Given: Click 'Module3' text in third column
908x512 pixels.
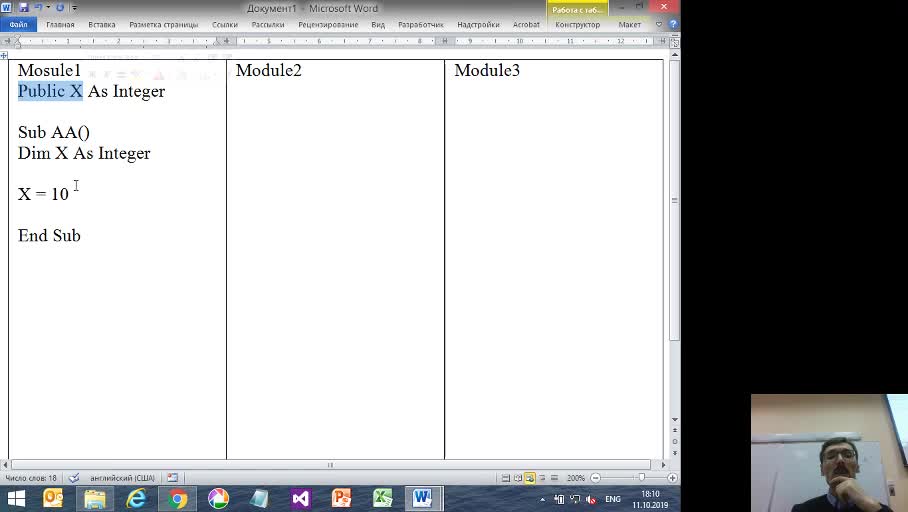Looking at the screenshot, I should (x=487, y=71).
